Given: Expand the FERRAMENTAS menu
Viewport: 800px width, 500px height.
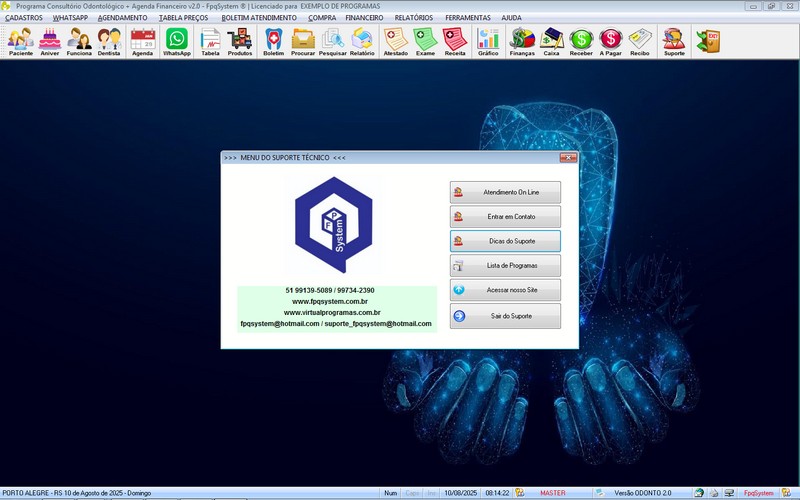Looking at the screenshot, I should click(468, 18).
